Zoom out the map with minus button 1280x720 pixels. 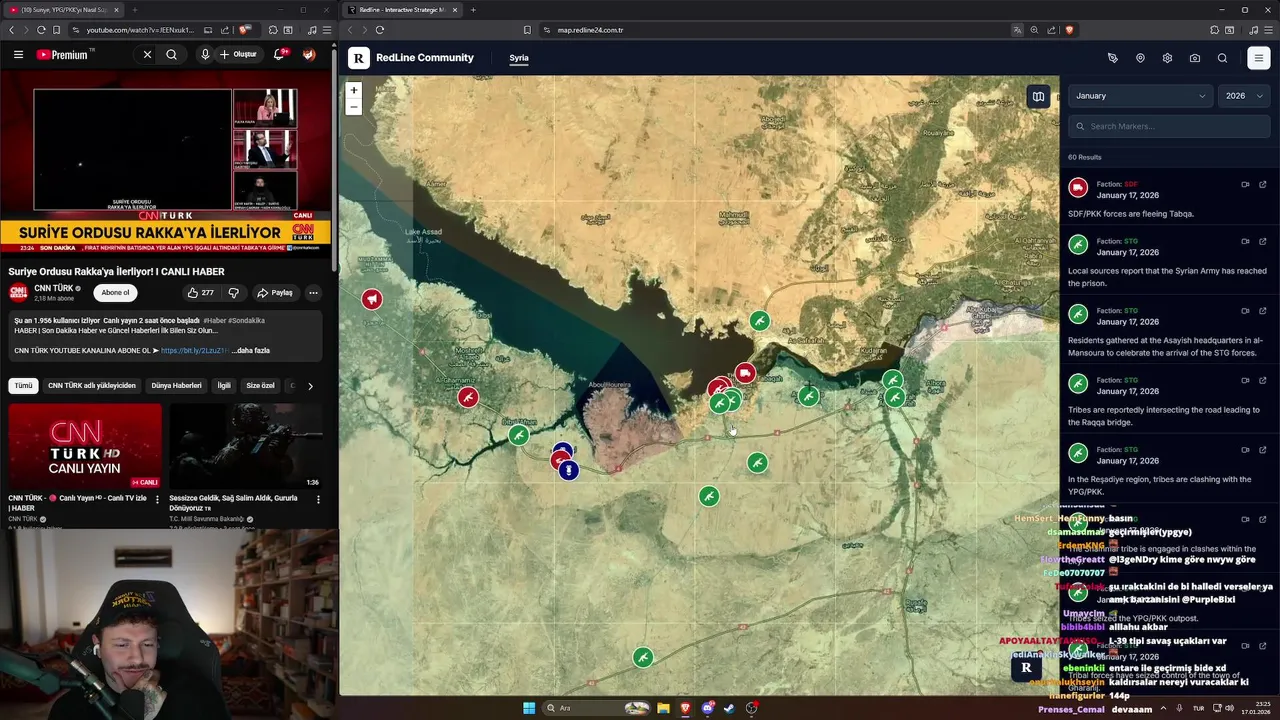(353, 106)
